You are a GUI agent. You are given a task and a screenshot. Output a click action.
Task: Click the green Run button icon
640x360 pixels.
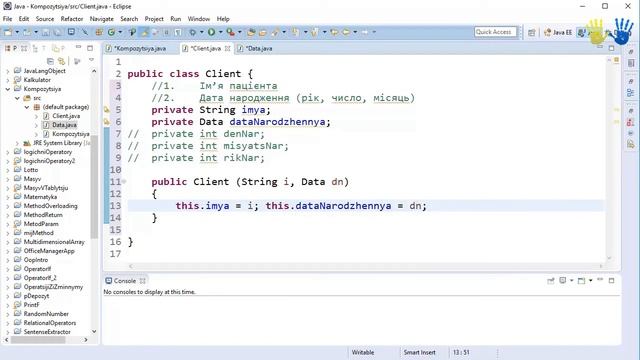211,32
